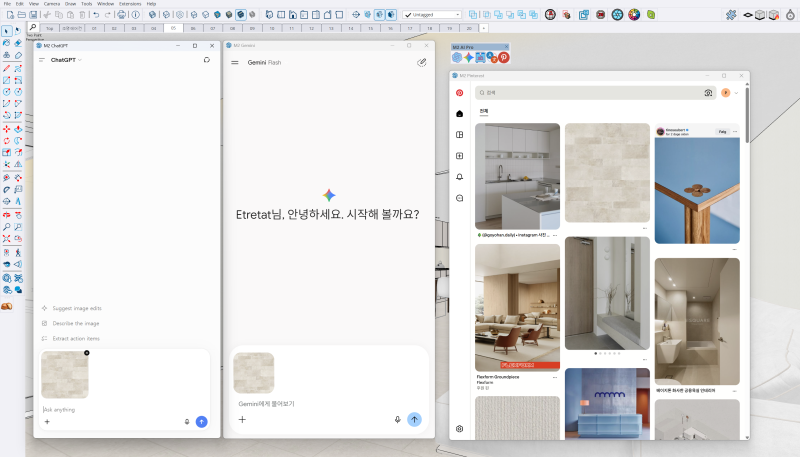The image size is (800, 457).
Task: Open the beige stone texture pin
Action: point(607,173)
